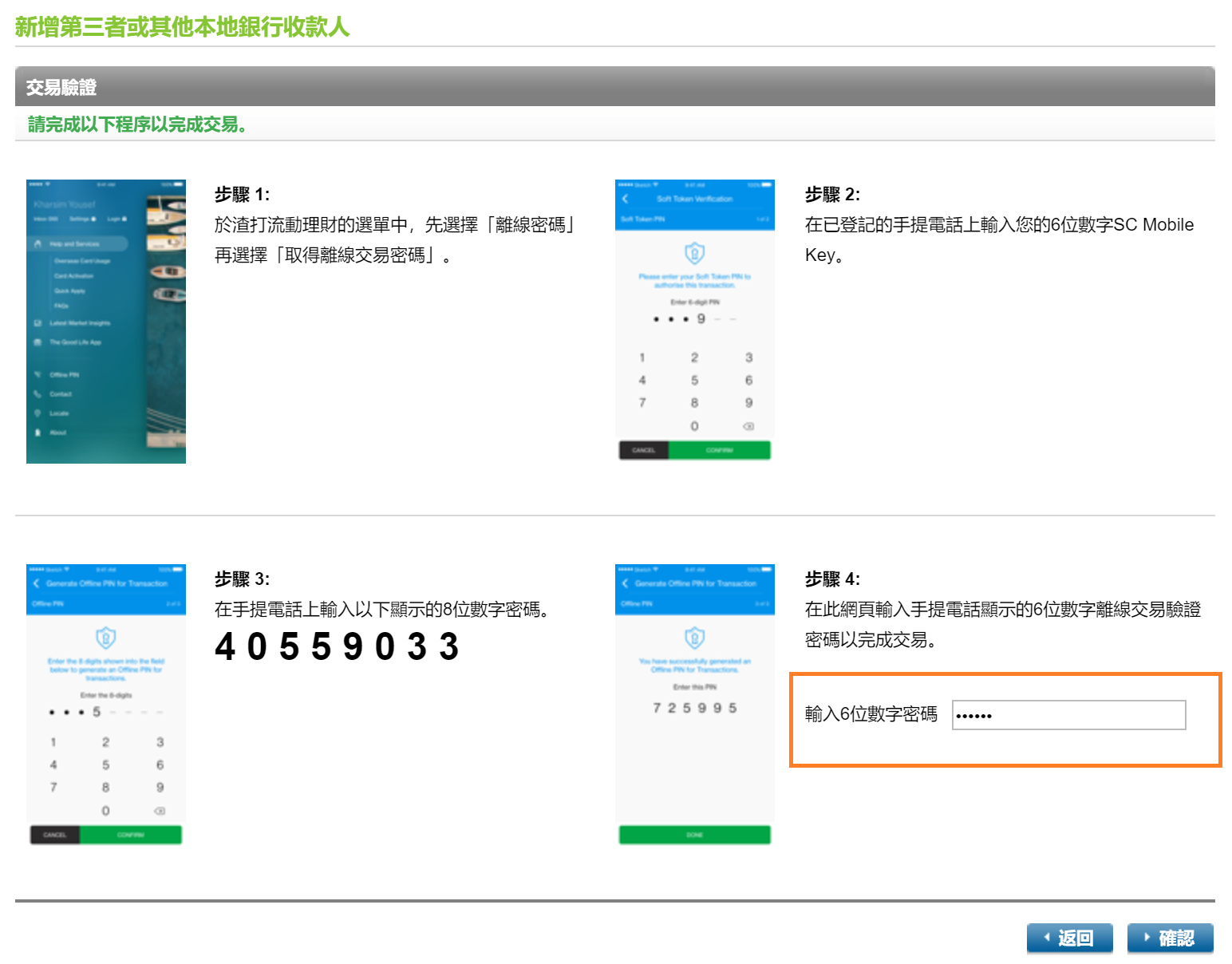Tap the Contact phone icon

(37, 394)
